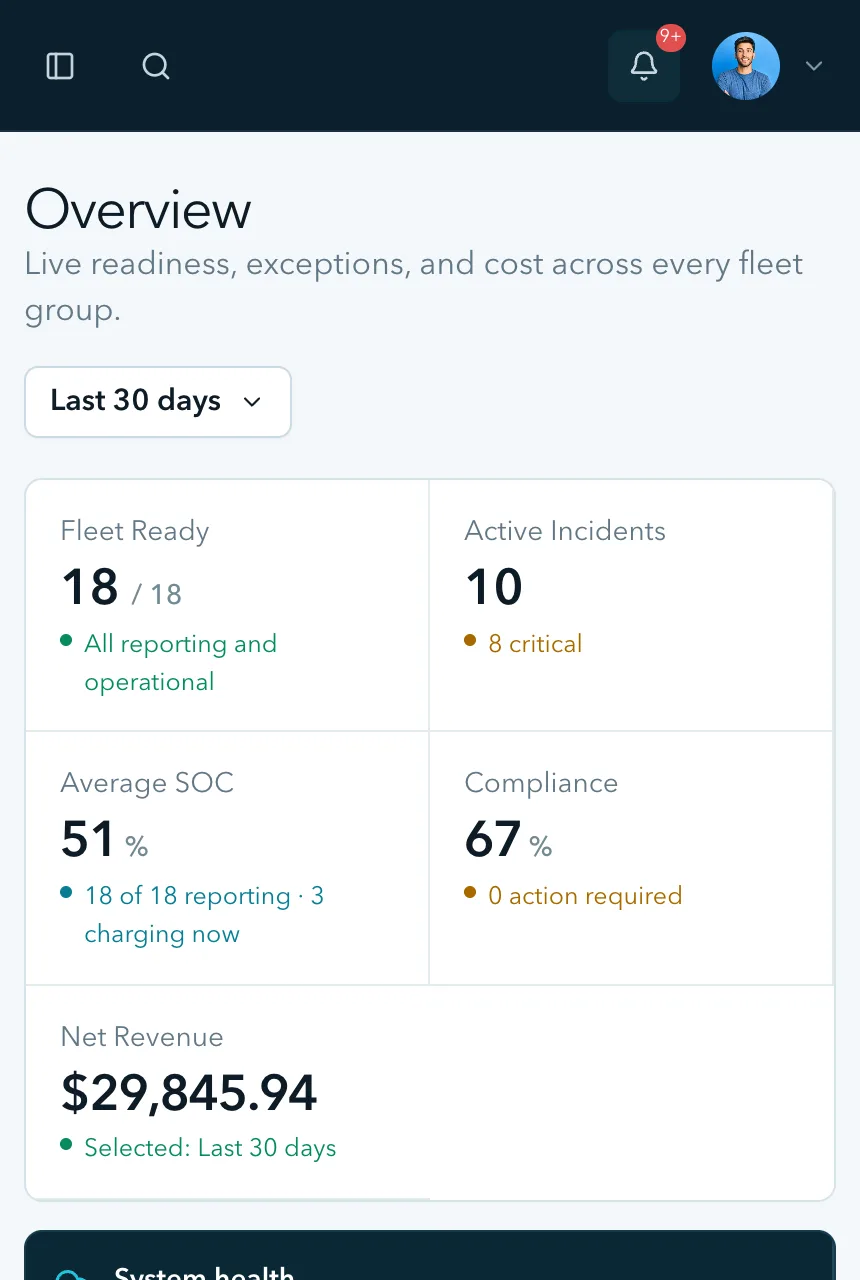Select the Active Incidents value 10
The height and width of the screenshot is (1280, 860).
click(494, 587)
